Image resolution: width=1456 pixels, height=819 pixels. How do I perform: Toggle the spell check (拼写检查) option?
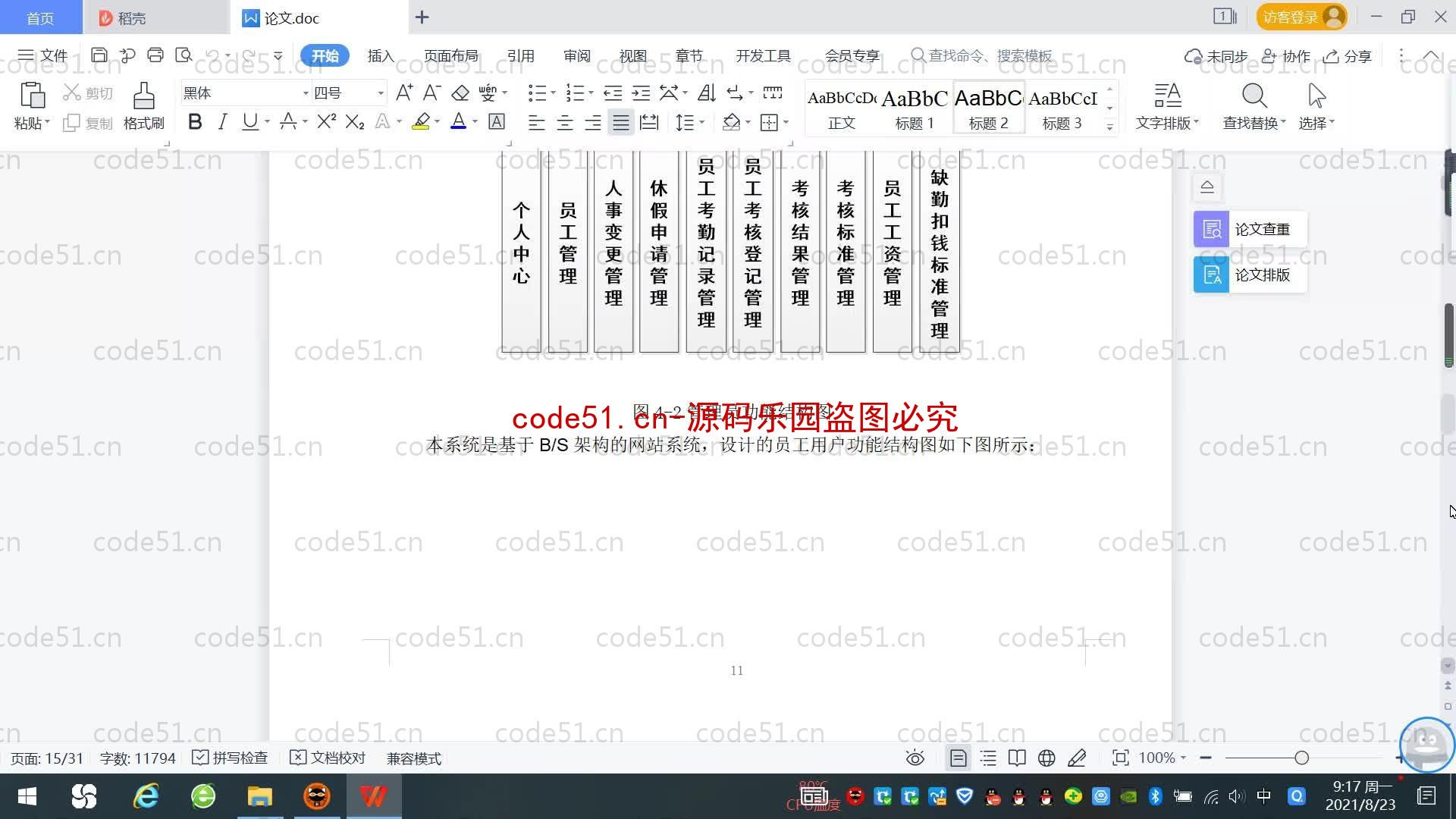pos(230,758)
